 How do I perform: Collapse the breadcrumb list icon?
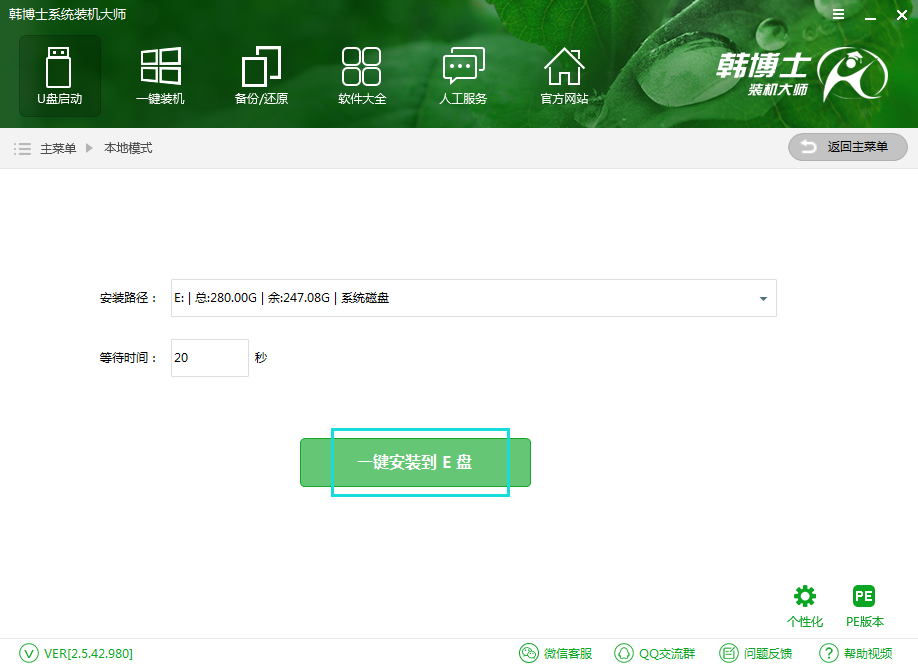pos(22,146)
